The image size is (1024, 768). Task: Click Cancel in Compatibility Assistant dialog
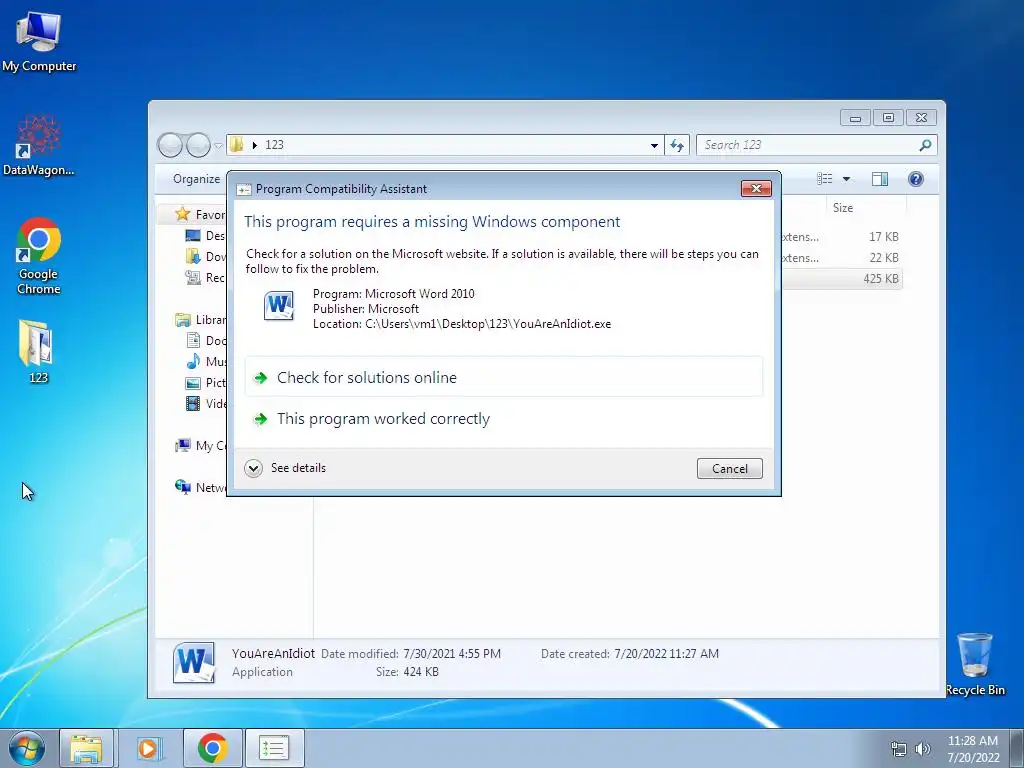(729, 468)
